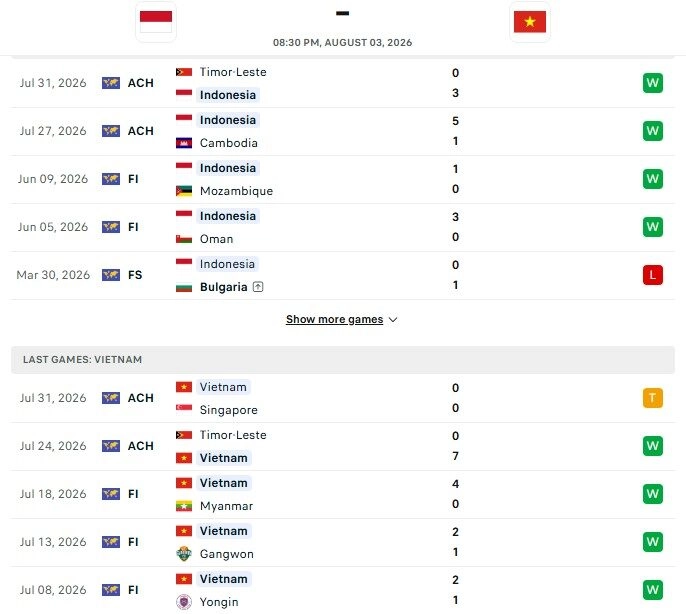Select the Bulgaria team name

tap(224, 287)
